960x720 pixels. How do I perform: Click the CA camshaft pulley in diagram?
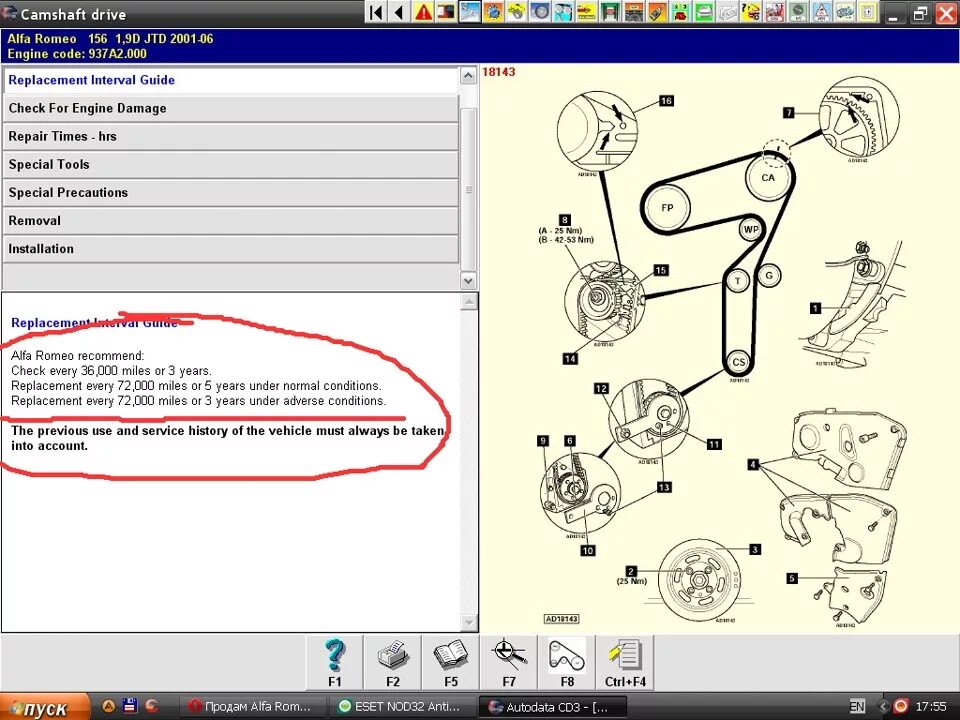tap(768, 178)
